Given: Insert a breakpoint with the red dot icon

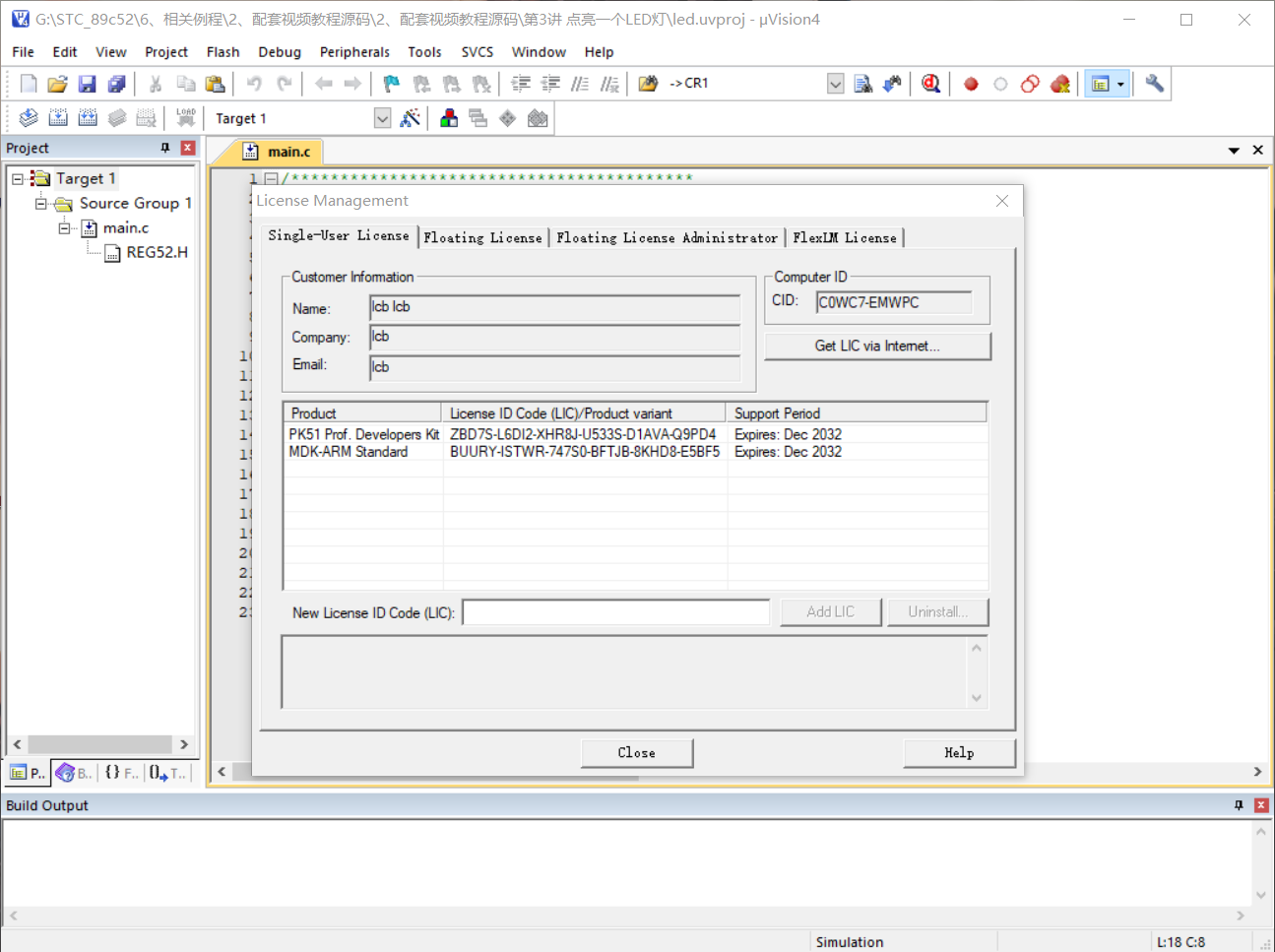Looking at the screenshot, I should (971, 84).
